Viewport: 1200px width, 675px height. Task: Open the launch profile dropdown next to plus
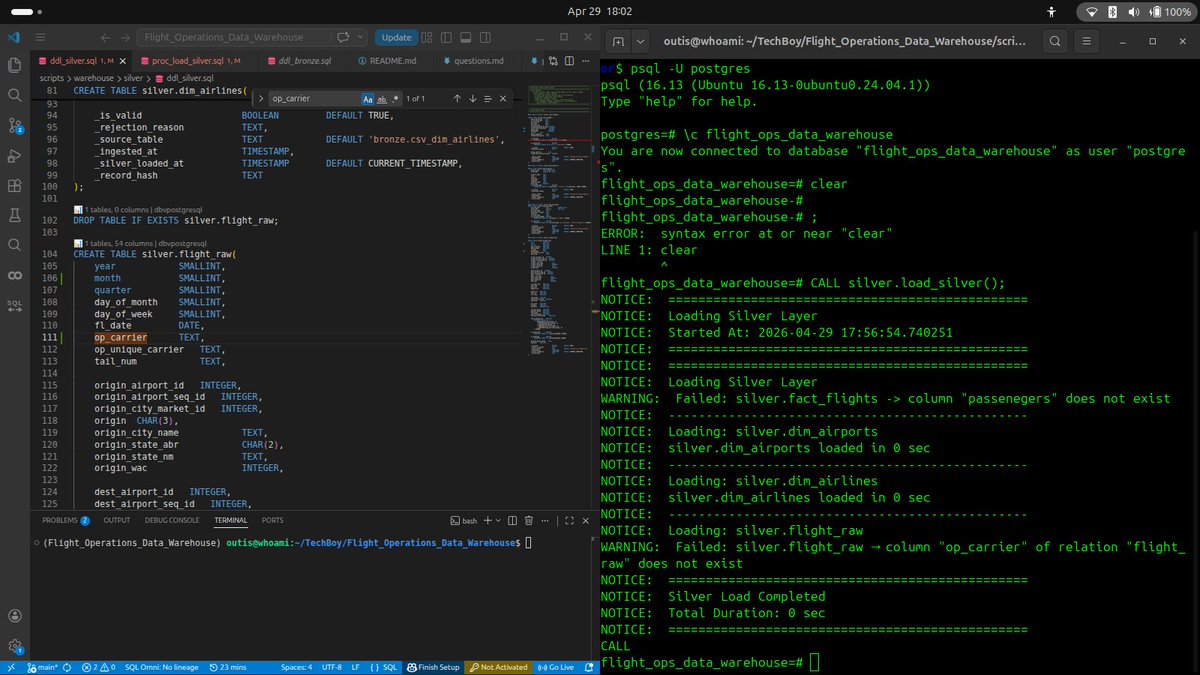pos(498,520)
